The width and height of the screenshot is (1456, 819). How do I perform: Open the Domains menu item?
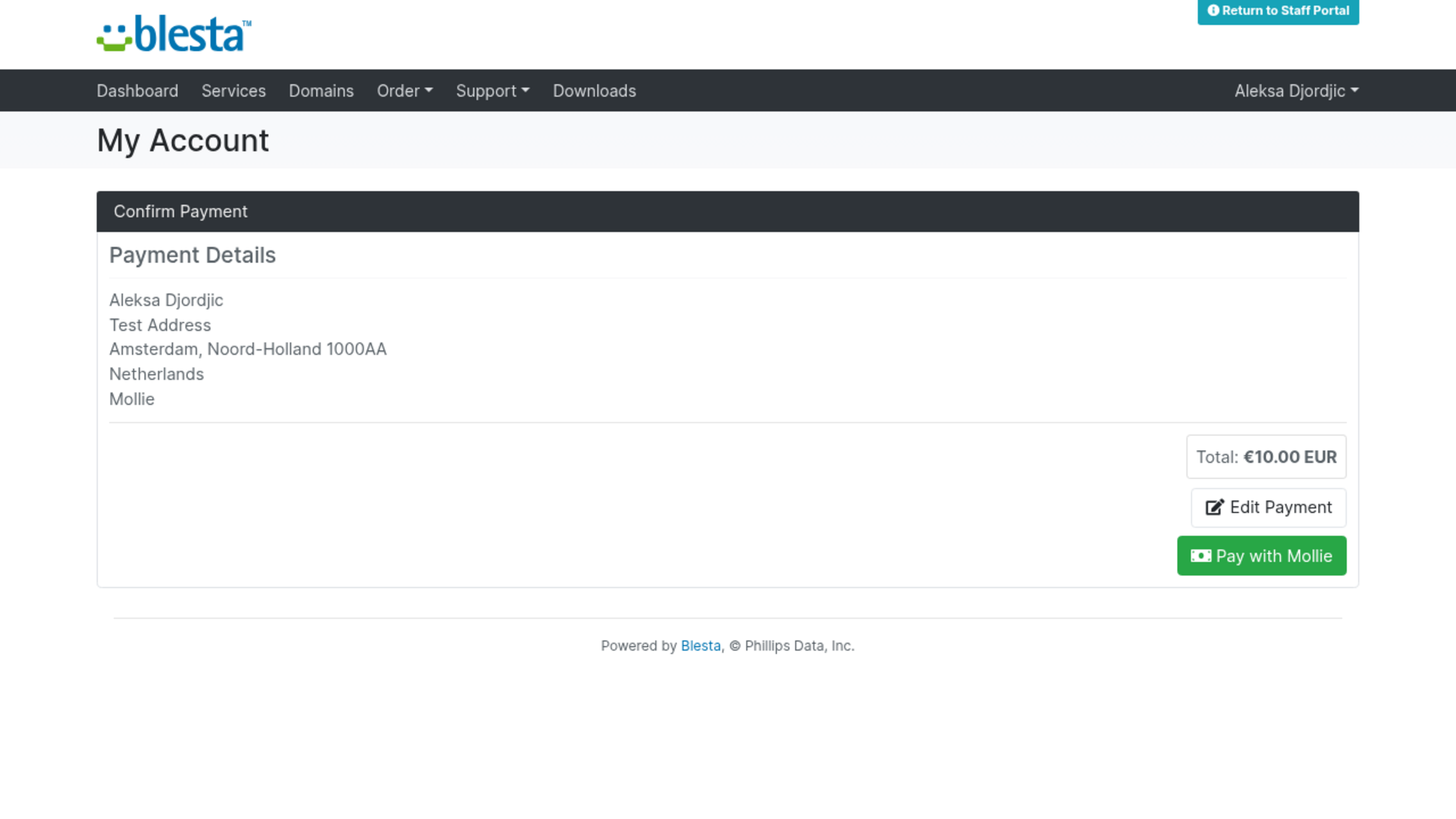(322, 91)
